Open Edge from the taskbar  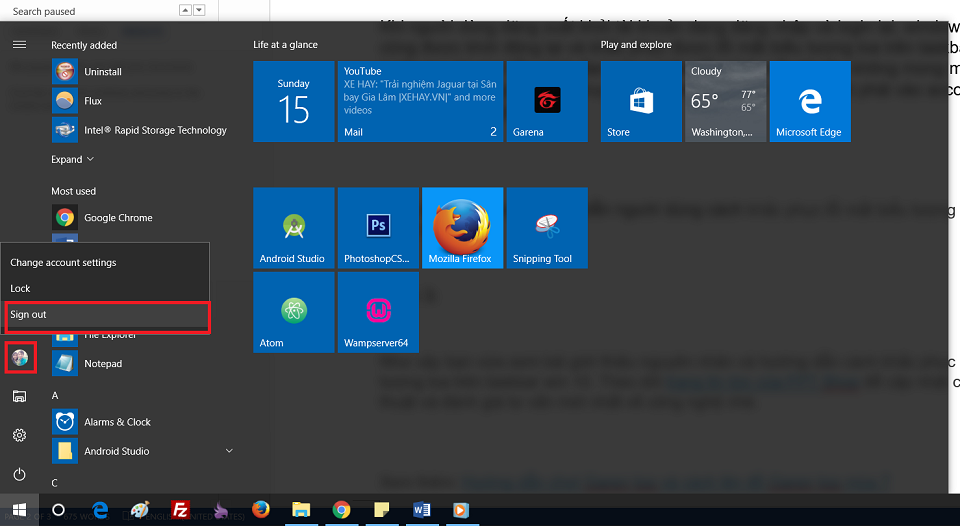100,510
